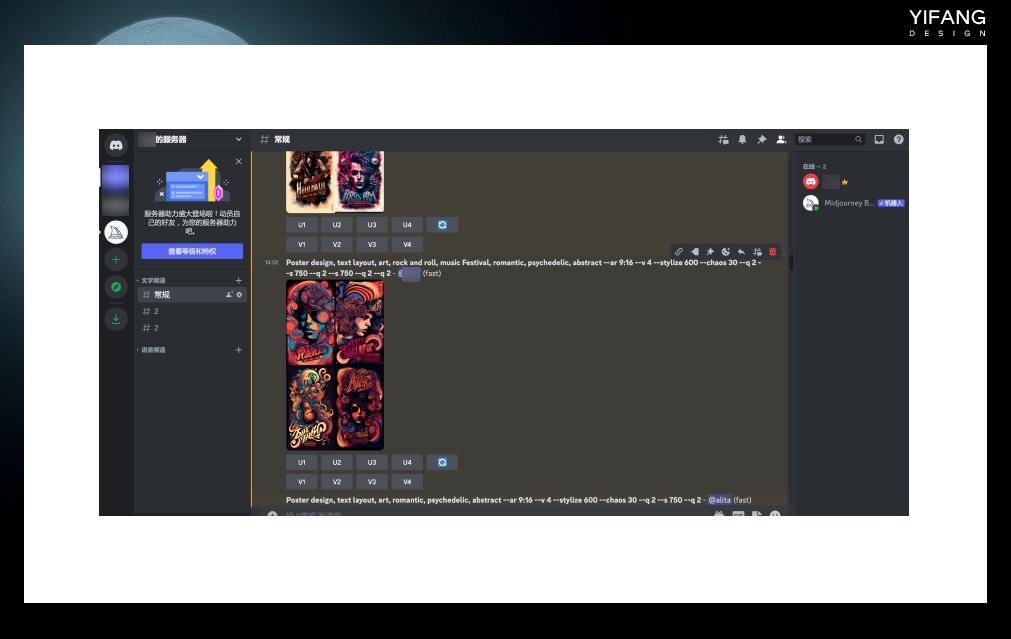Click the Explore public servers compass icon

116,287
